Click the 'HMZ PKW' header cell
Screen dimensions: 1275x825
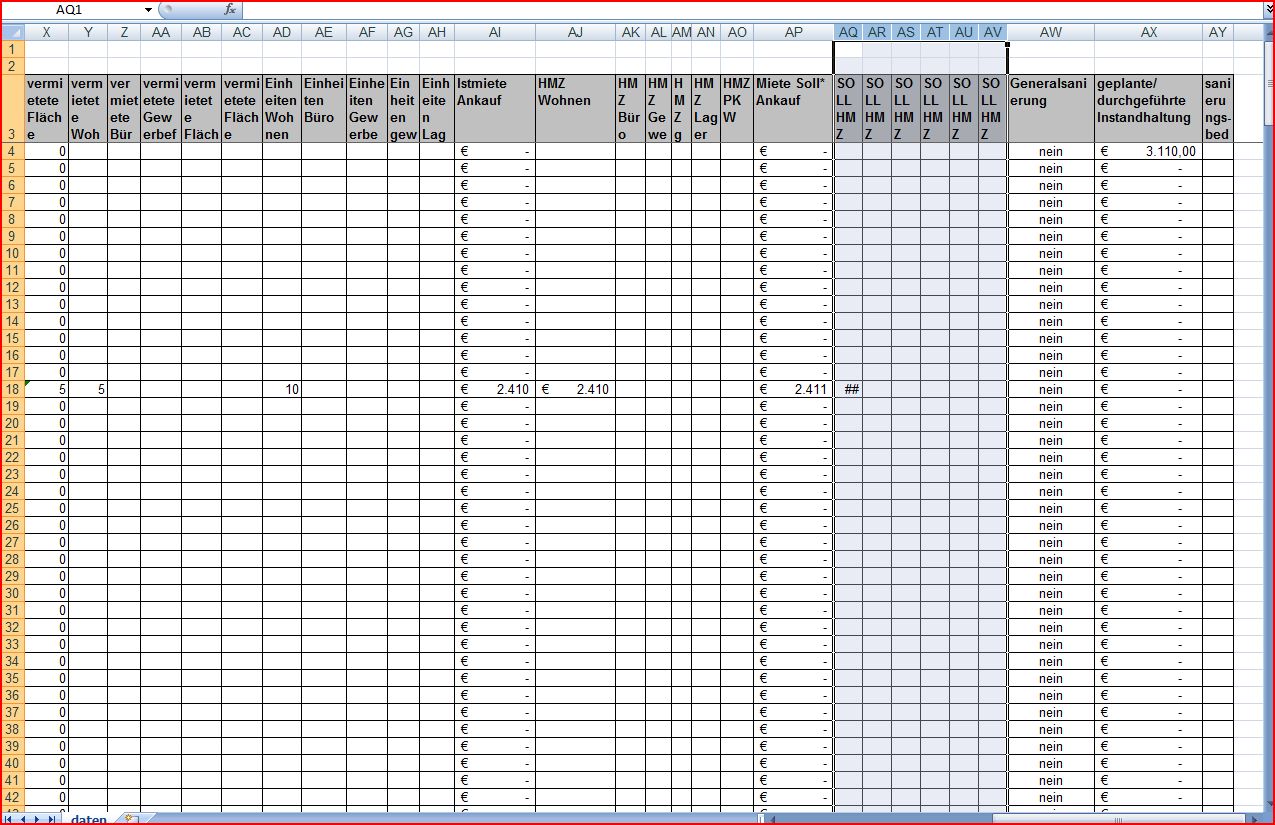point(737,108)
